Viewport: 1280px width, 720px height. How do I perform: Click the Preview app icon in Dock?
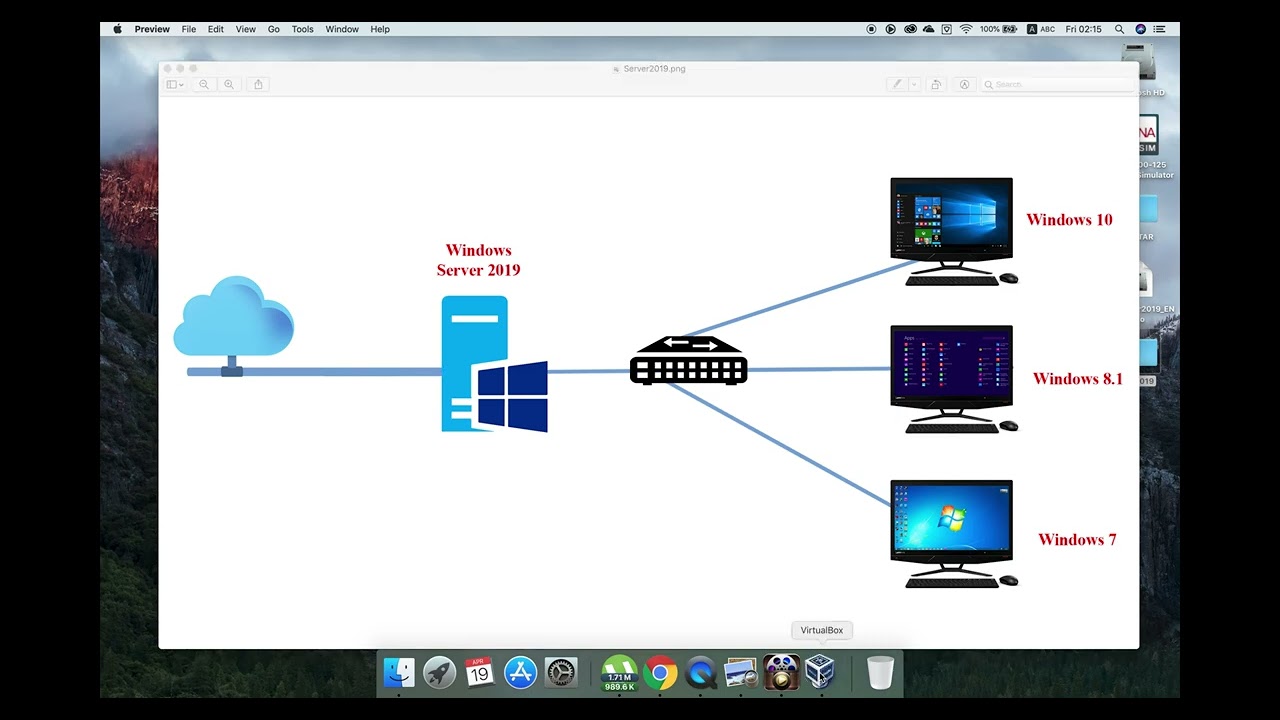(x=741, y=672)
